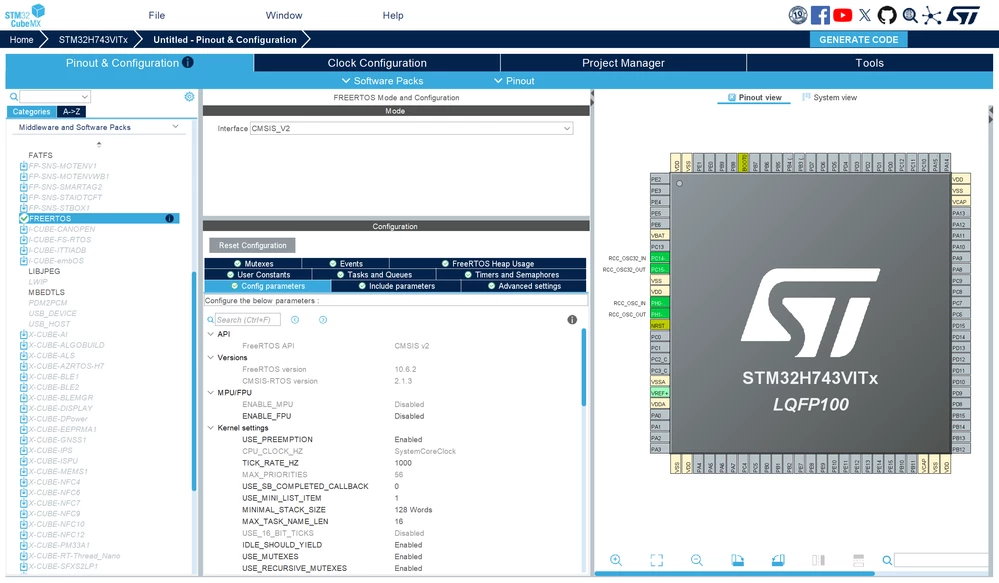The width and height of the screenshot is (999, 583).
Task: Fit chip to the view area
Action: [657, 560]
